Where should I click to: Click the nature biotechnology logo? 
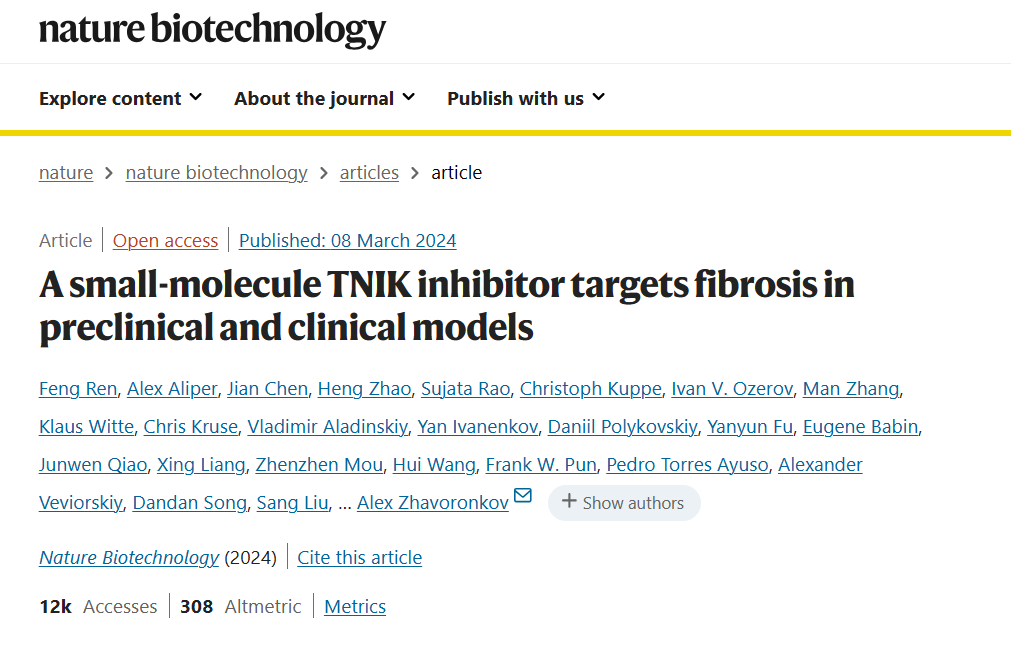tap(212, 30)
